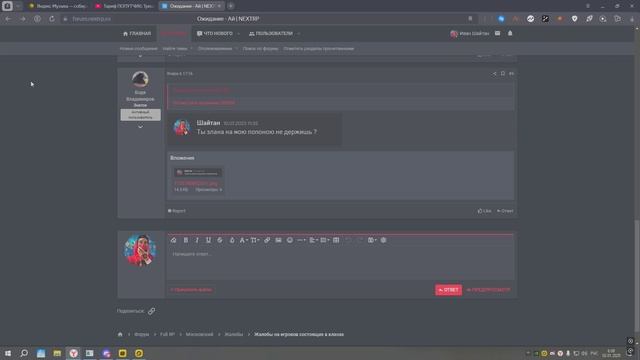
Task: Open the Yandex Browser taskbar icon
Action: pyautogui.click(x=73, y=353)
